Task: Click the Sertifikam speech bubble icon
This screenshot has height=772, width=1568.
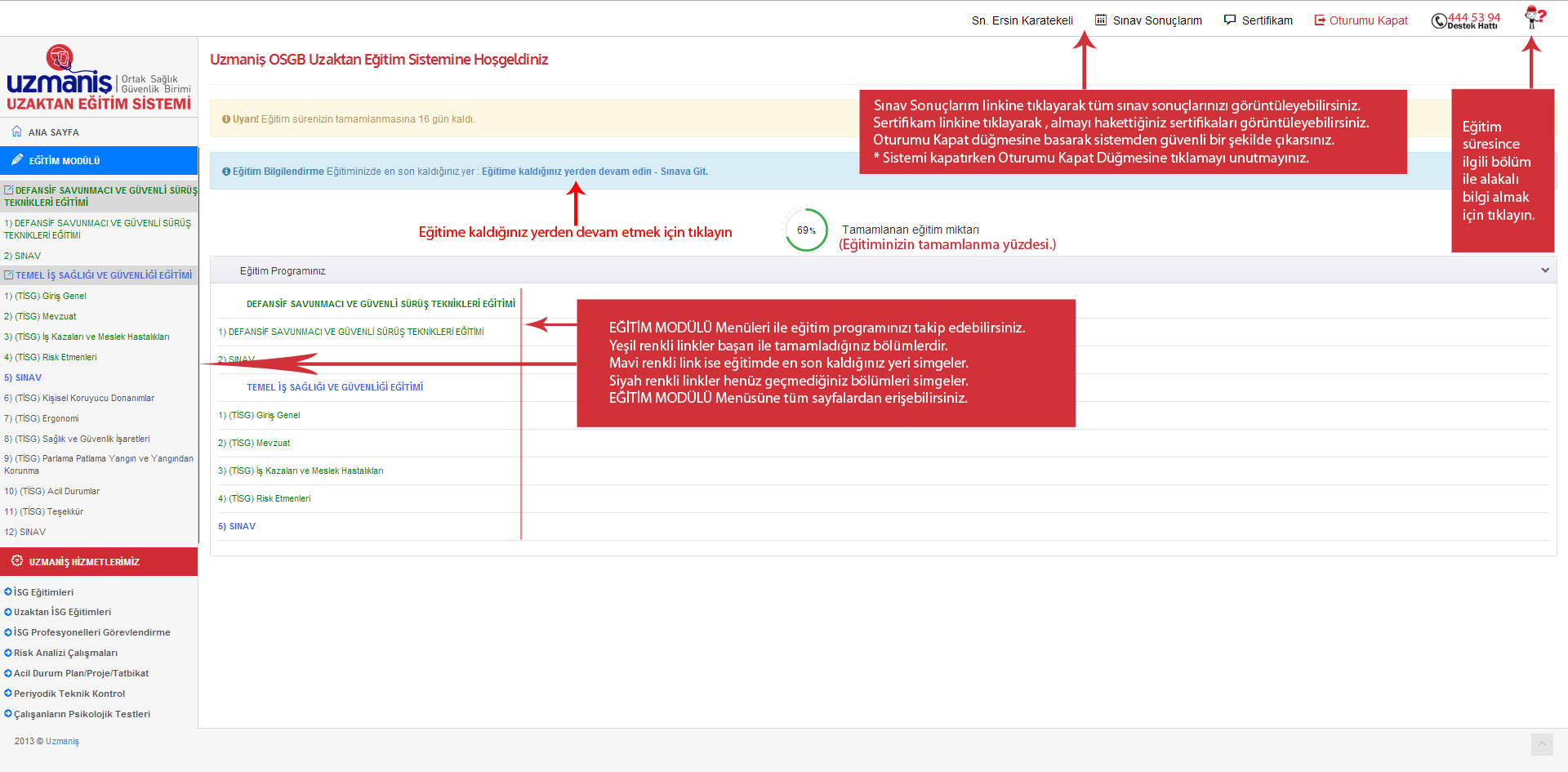Action: (1230, 20)
